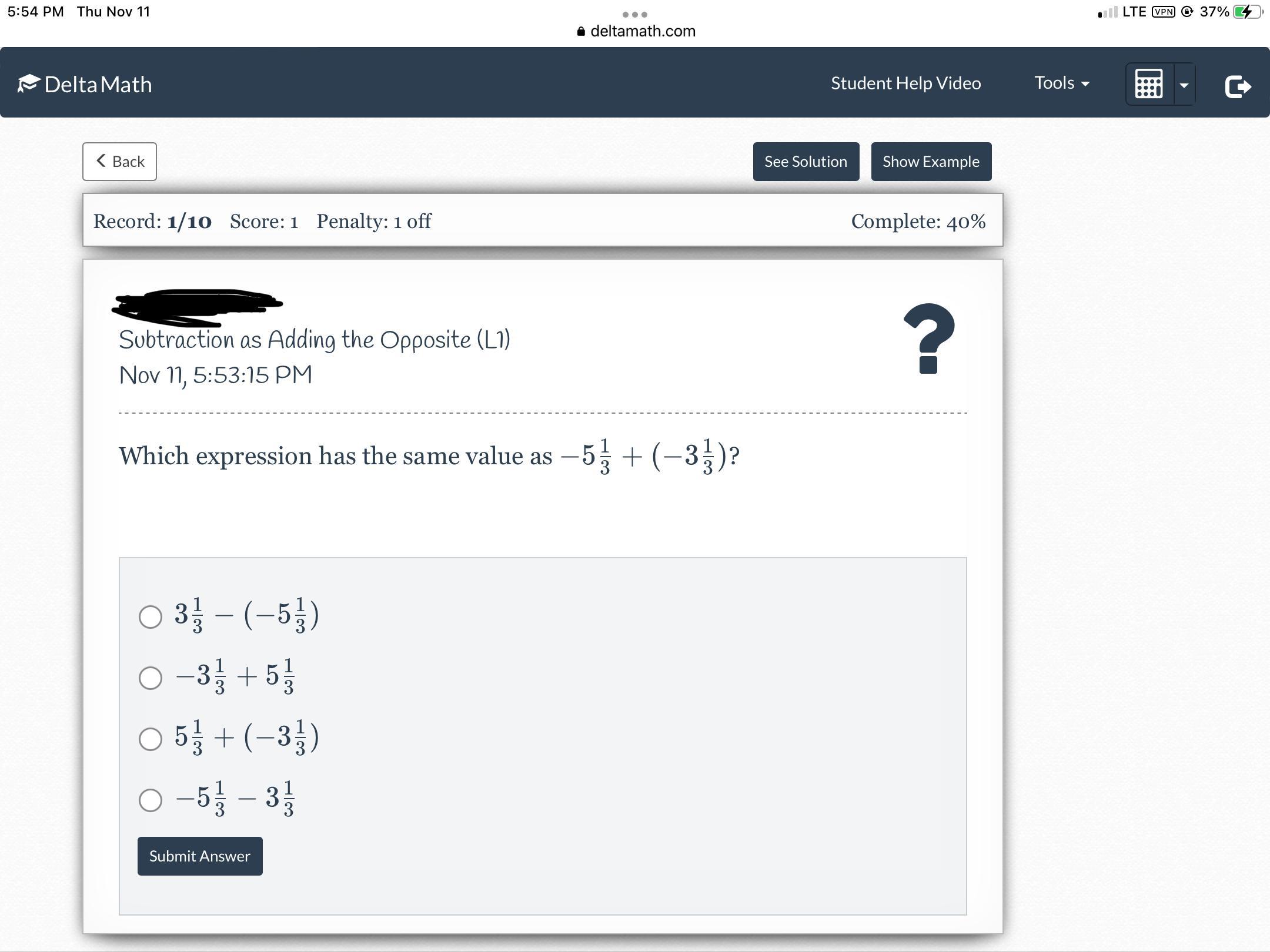Tap the three-dot multitasking indicator
The height and width of the screenshot is (952, 1270).
[634, 14]
